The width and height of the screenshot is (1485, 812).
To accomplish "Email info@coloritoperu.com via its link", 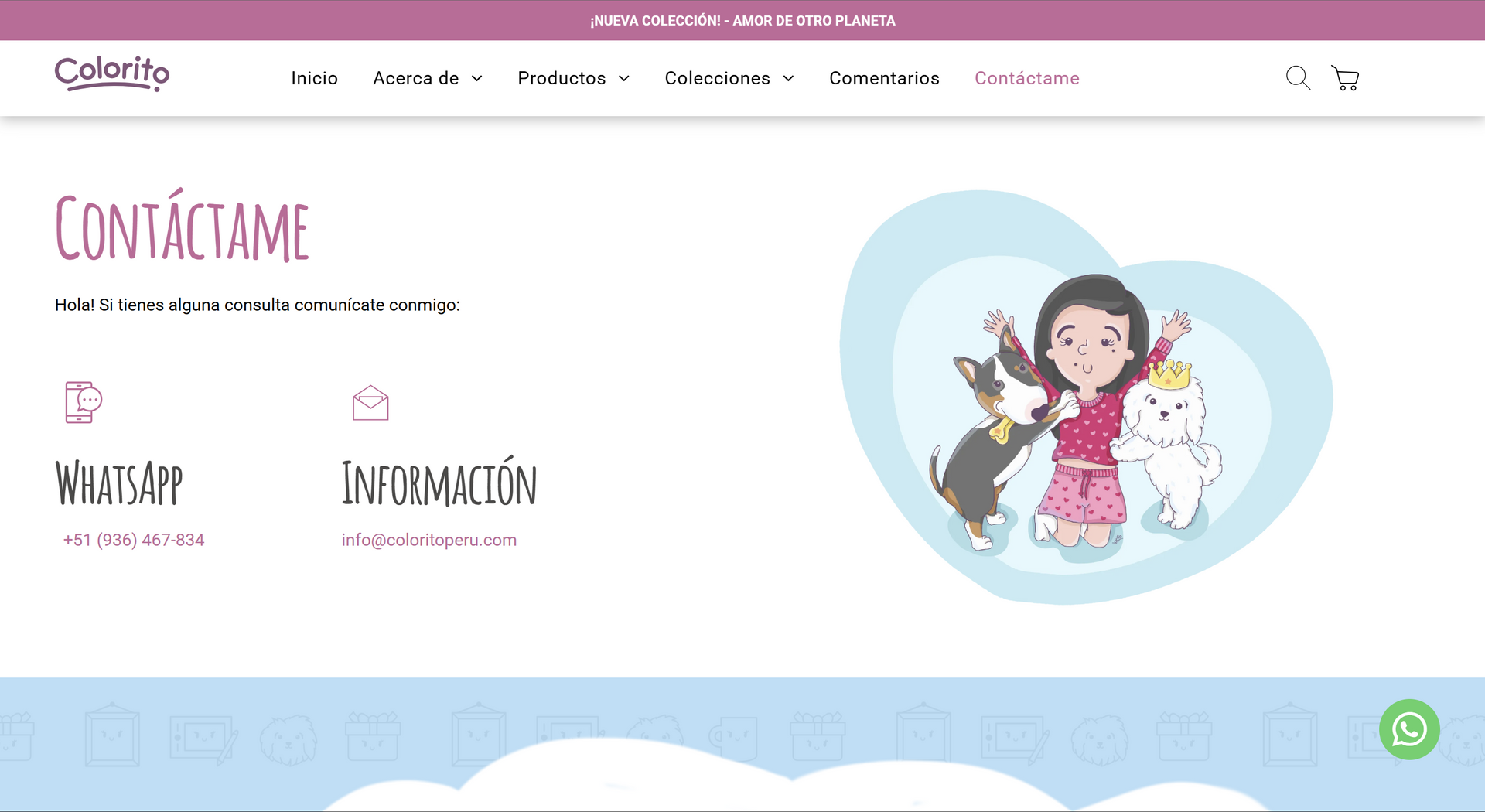I will coord(429,540).
